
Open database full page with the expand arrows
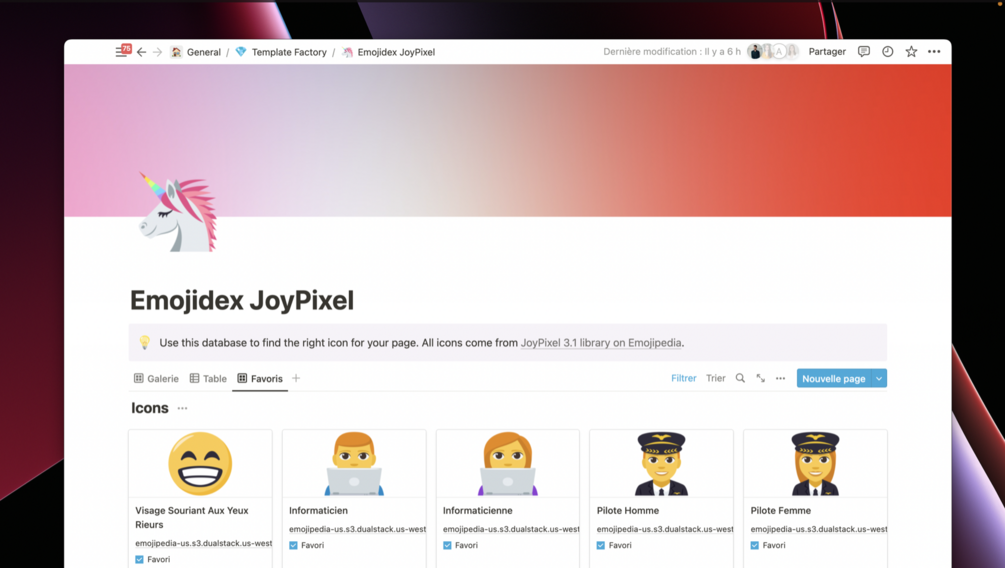760,378
